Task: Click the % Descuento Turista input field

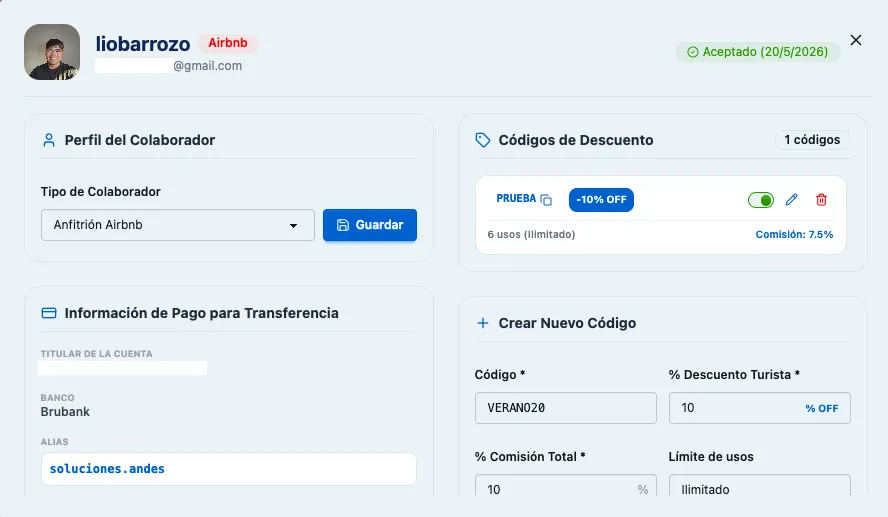Action: tap(759, 408)
